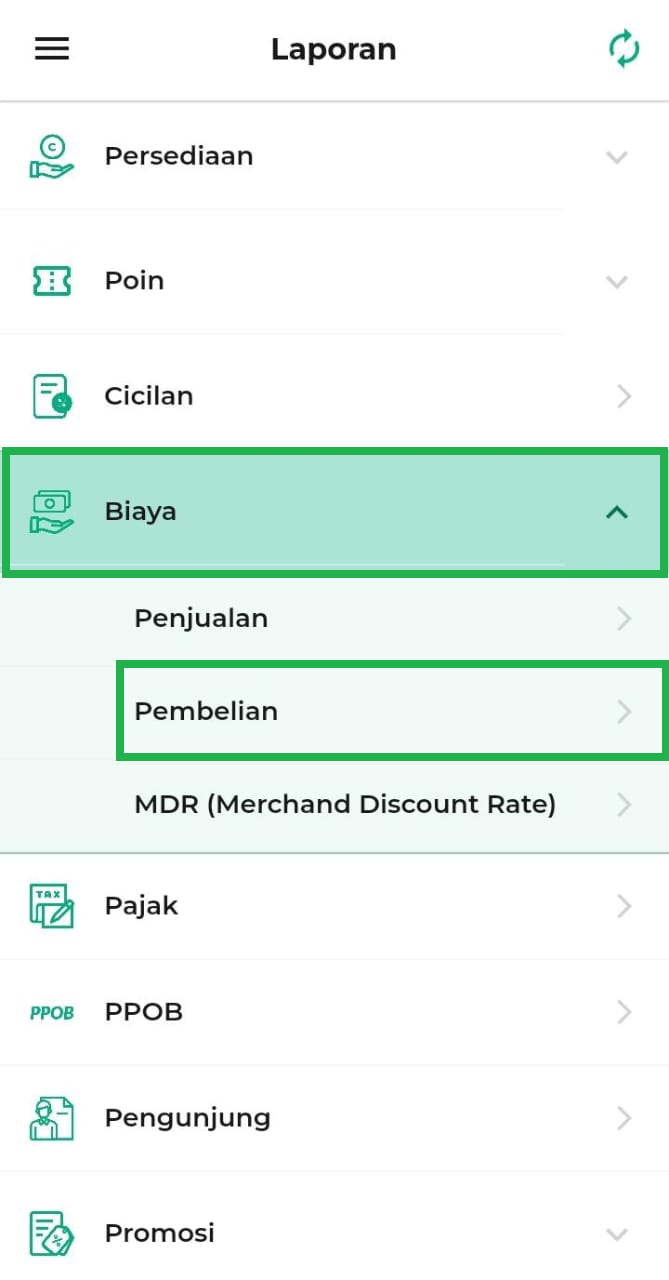The height and width of the screenshot is (1280, 669).
Task: Tap the green refresh sync icon
Action: pyautogui.click(x=624, y=49)
